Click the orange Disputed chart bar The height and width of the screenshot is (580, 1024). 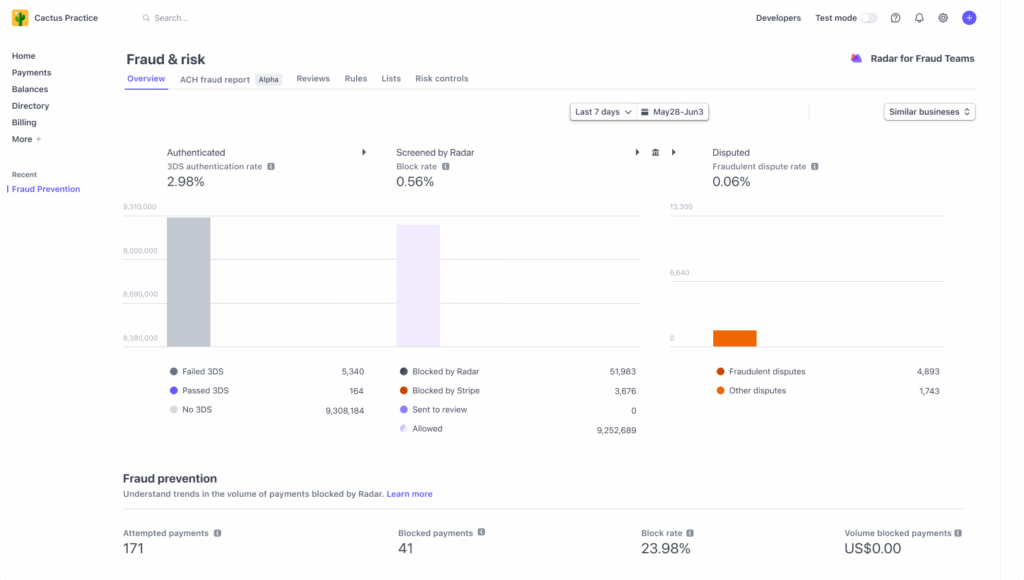735,338
